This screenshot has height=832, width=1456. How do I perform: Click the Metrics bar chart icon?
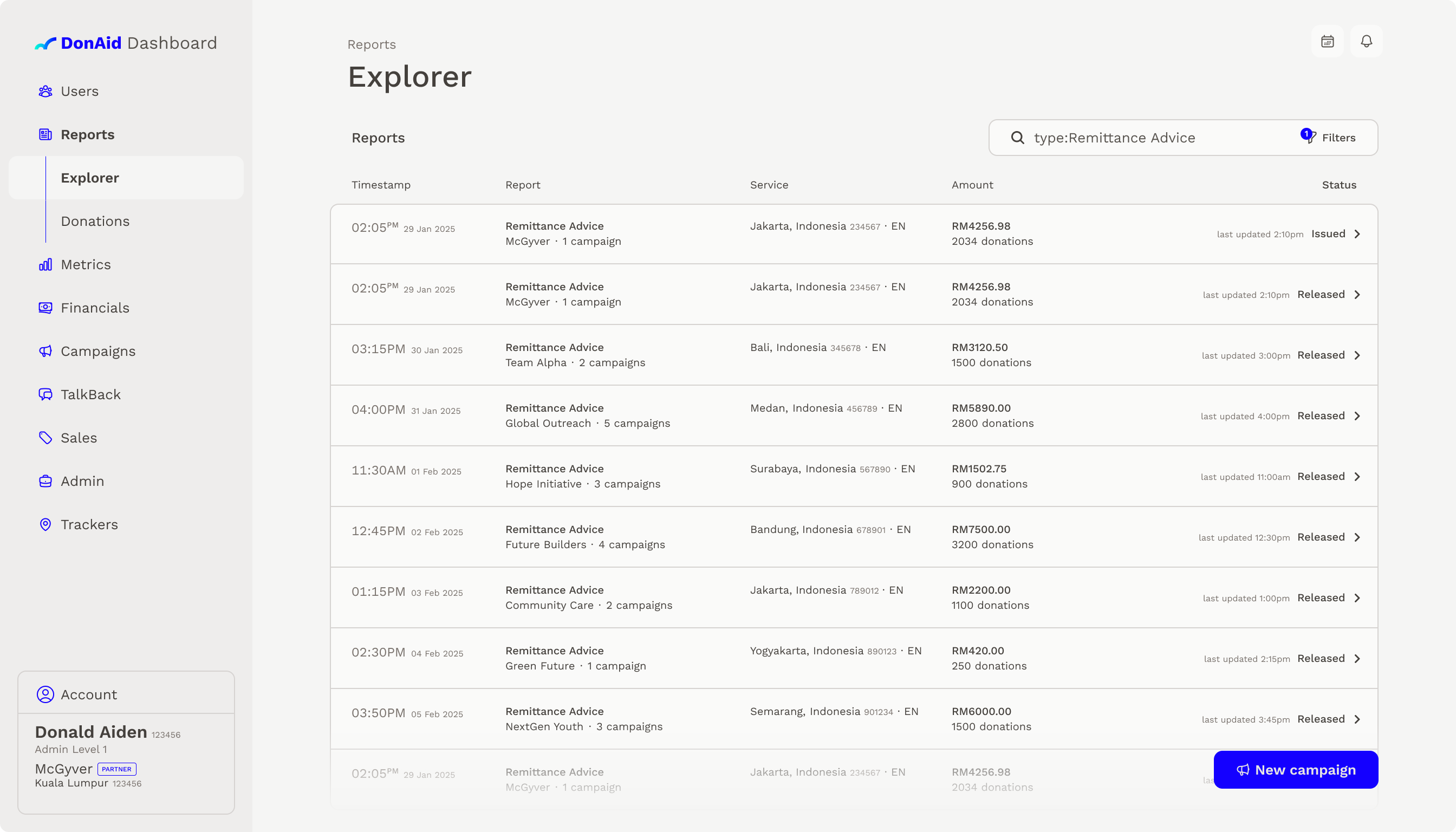[x=45, y=264]
